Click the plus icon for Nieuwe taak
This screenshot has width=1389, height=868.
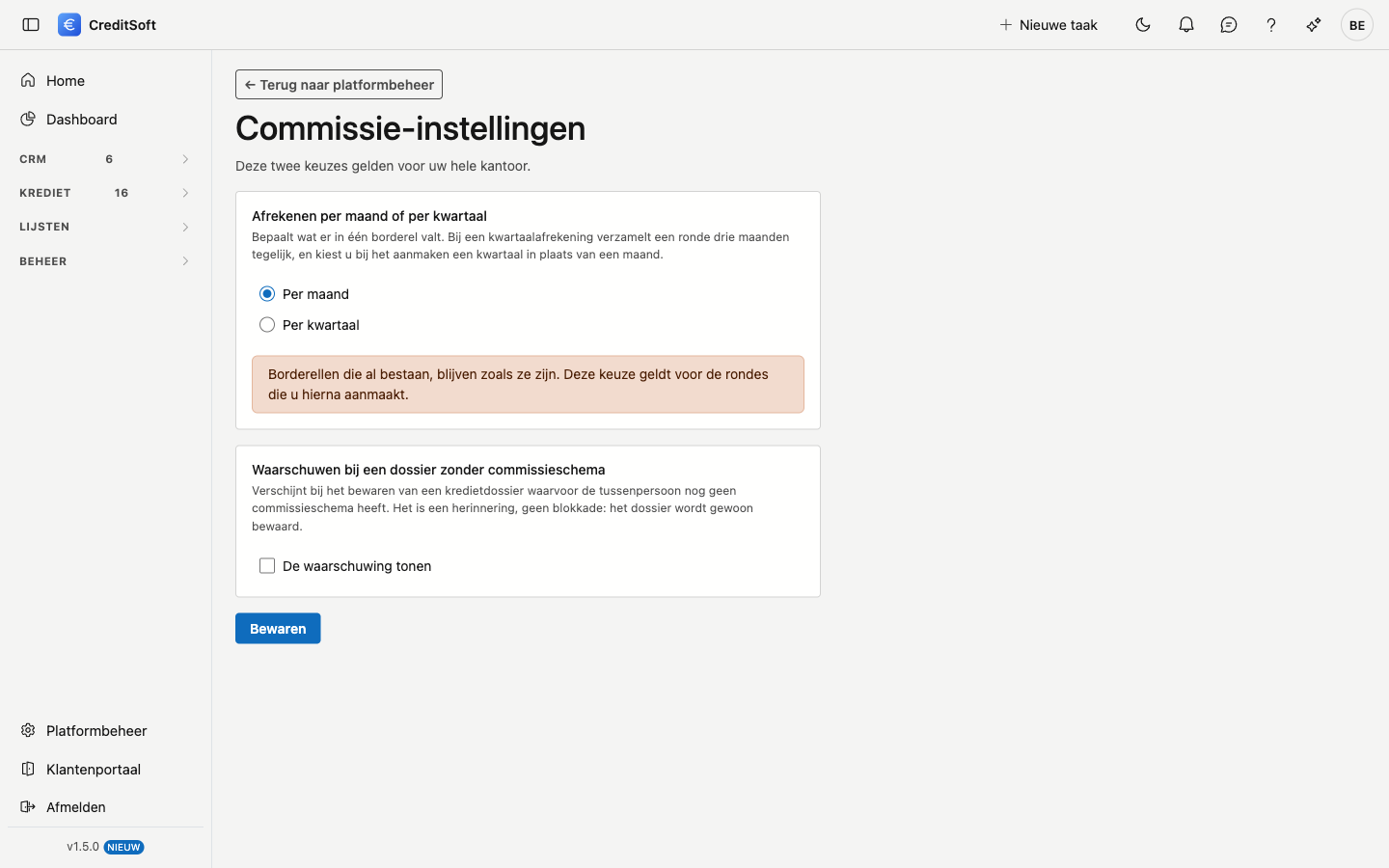point(1005,25)
